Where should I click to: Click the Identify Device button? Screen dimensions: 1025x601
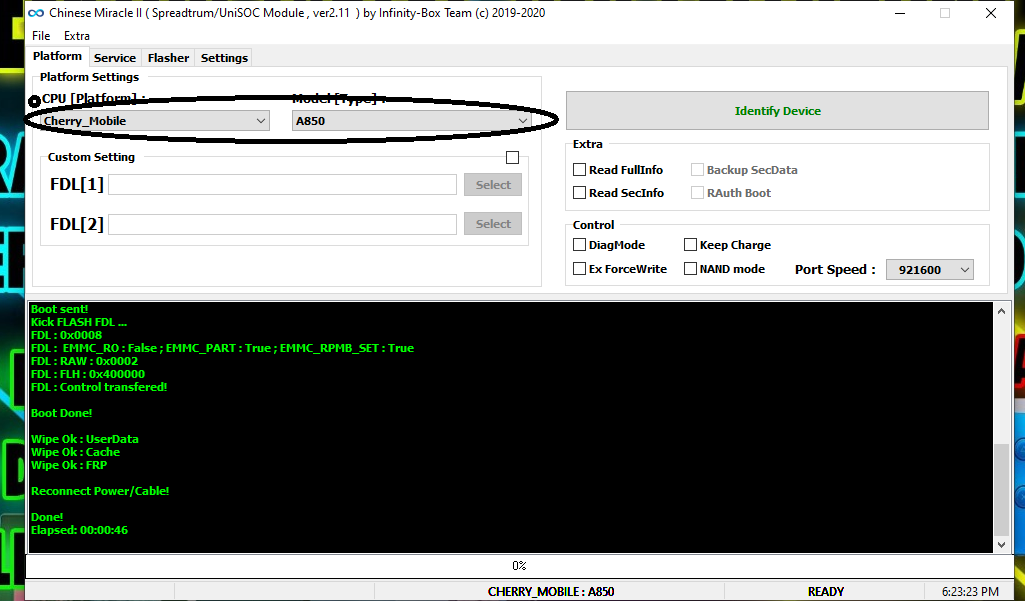coord(777,111)
